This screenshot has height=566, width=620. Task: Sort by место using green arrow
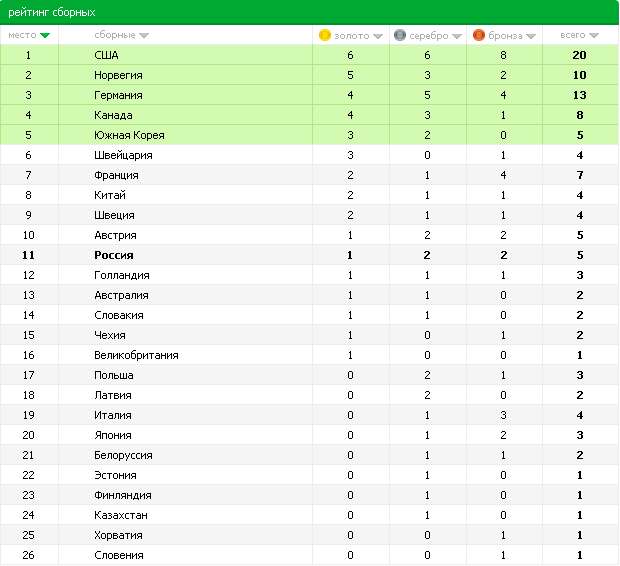click(x=45, y=36)
